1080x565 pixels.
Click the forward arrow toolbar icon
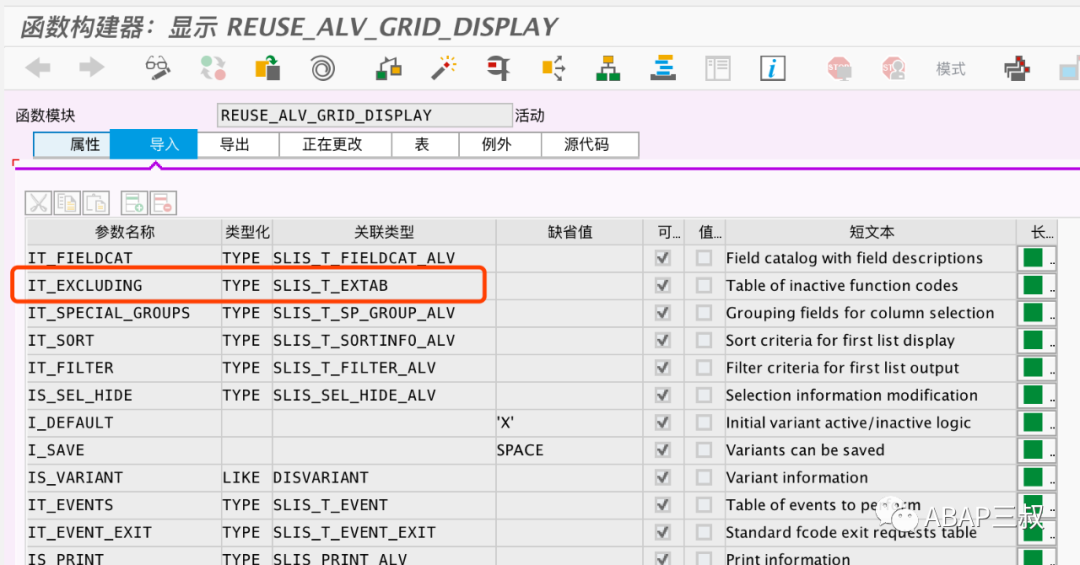point(91,68)
